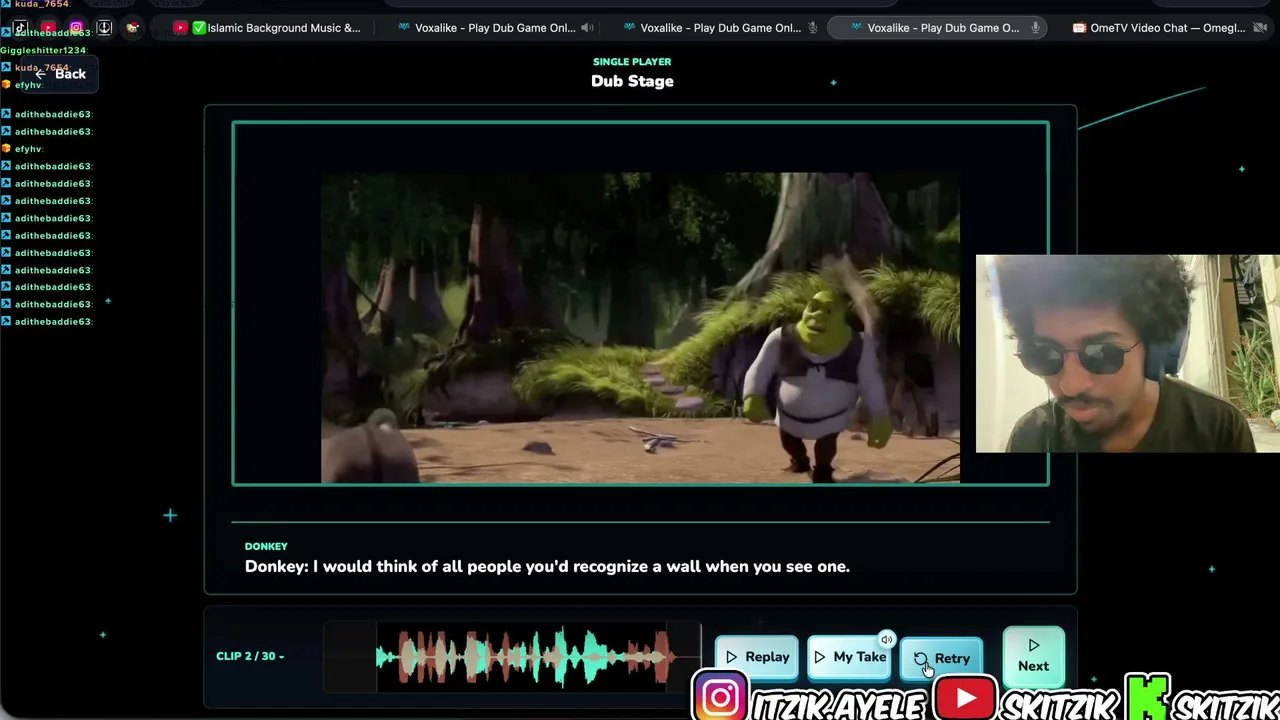Click the Shrek video clip
1280x720 pixels.
pos(640,328)
